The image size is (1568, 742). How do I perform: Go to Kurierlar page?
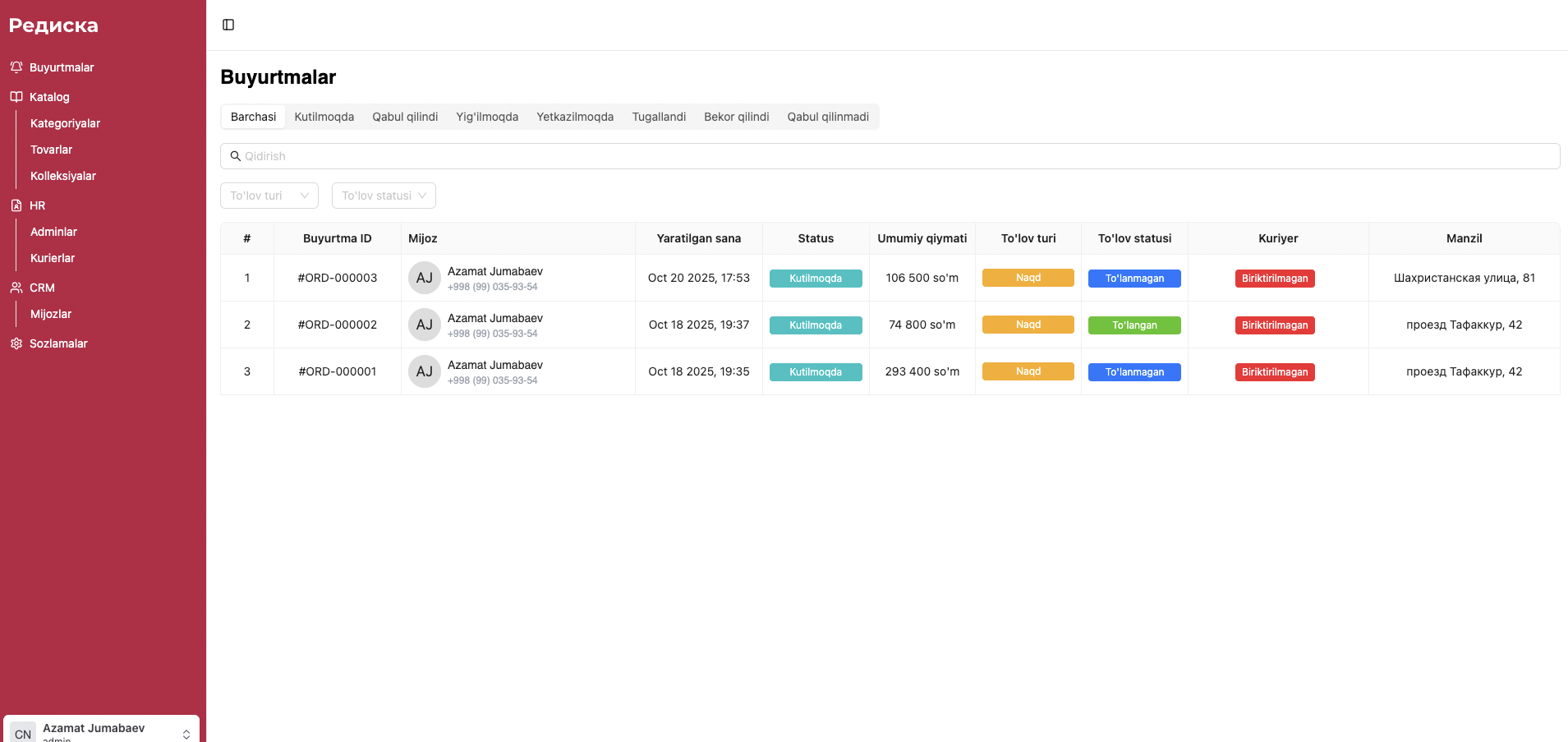(x=53, y=258)
